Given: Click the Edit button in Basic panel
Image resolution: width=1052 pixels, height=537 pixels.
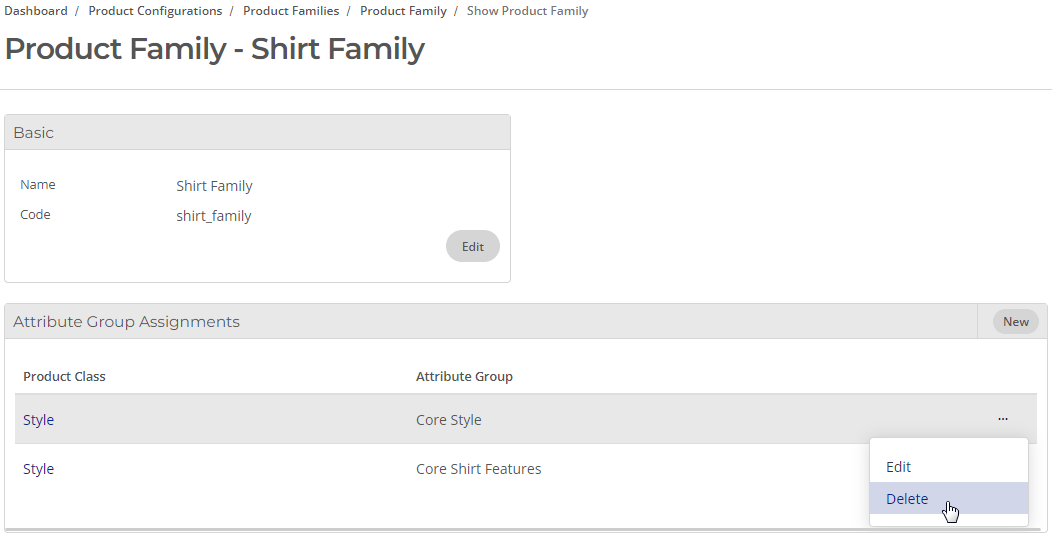Looking at the screenshot, I should click(472, 246).
